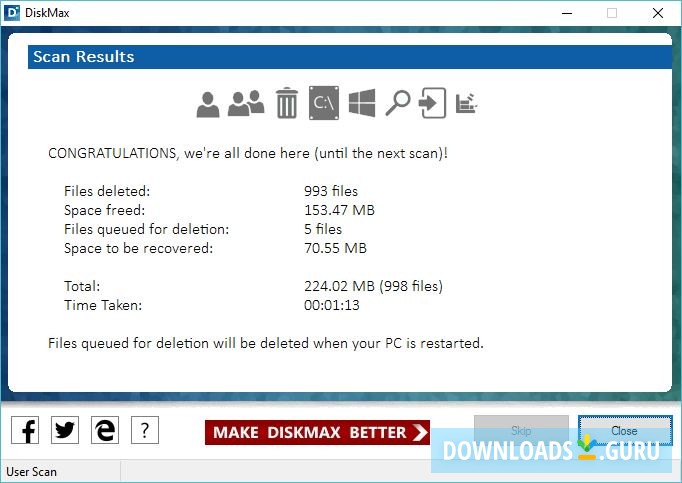Click the 'Total:' label
Image resolution: width=682 pixels, height=483 pixels.
click(x=82, y=286)
